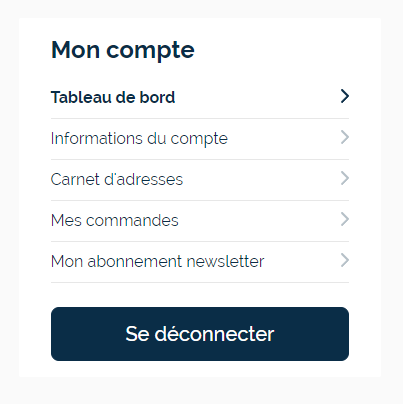Click the chevron beside Tableau de bord

345,96
